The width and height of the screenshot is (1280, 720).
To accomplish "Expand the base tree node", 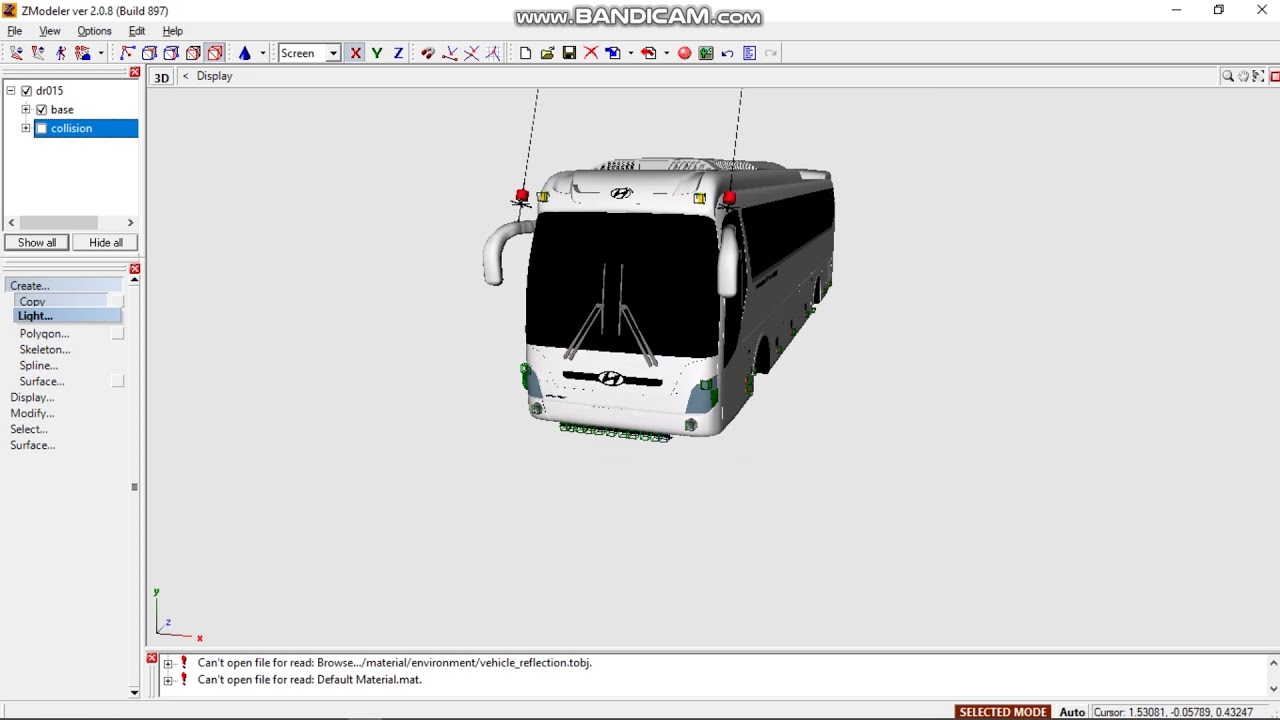I will [26, 109].
